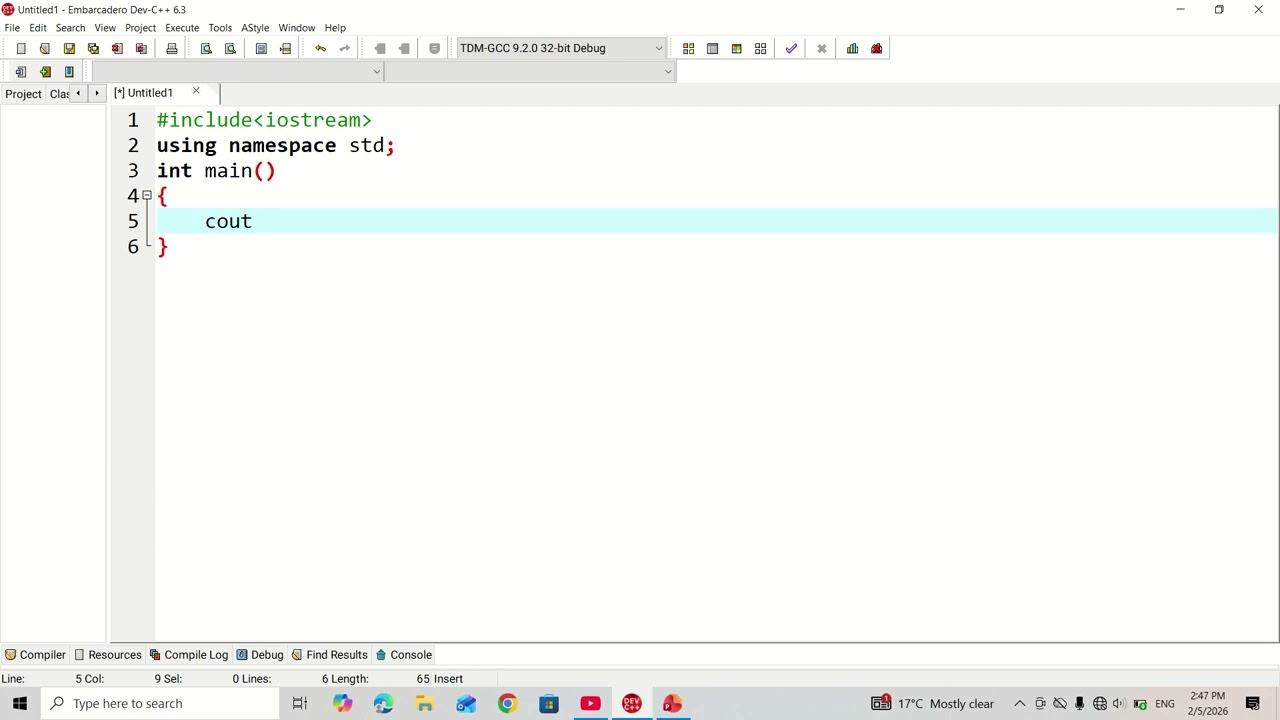Open the Tools menu
Screen dimensions: 1280x720
(x=220, y=27)
